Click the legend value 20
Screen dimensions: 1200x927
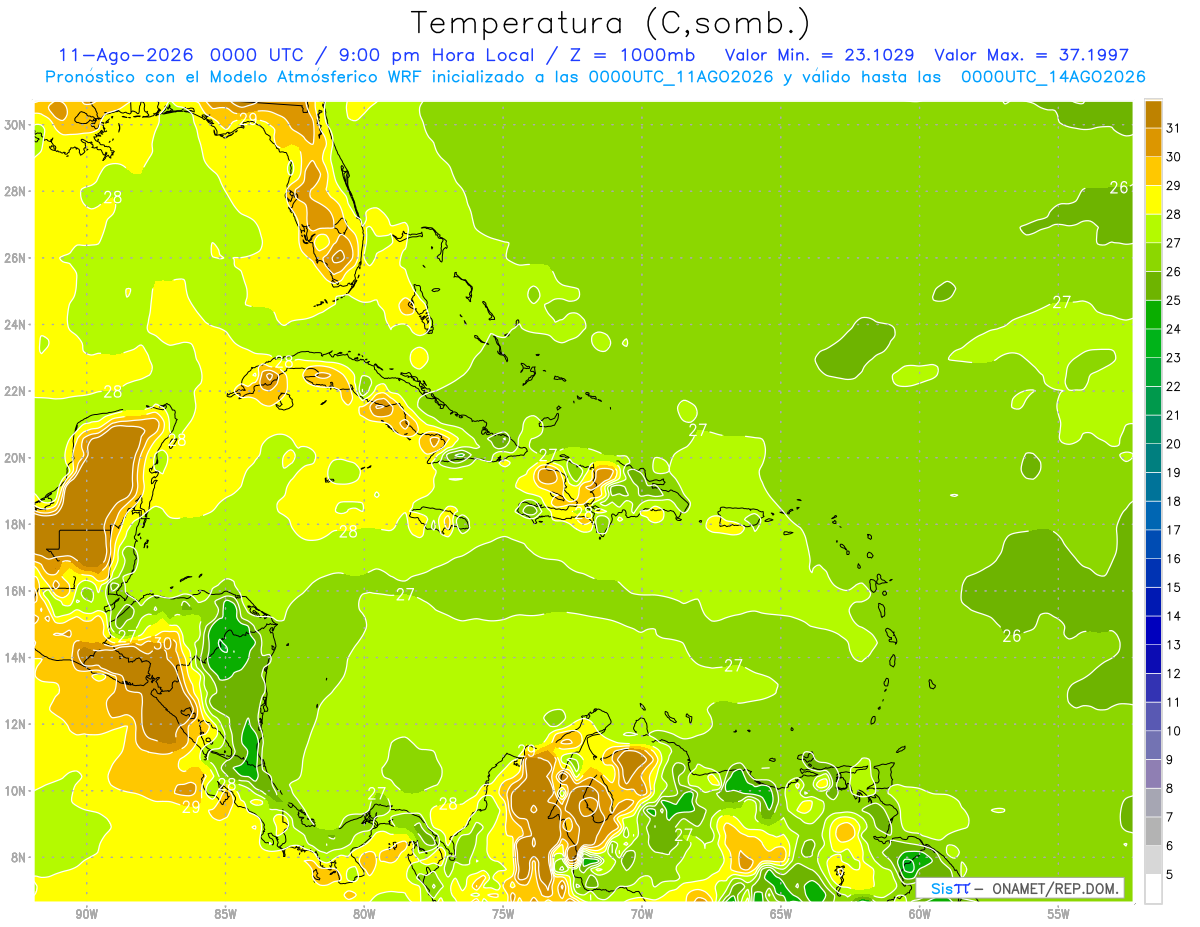click(x=1174, y=444)
